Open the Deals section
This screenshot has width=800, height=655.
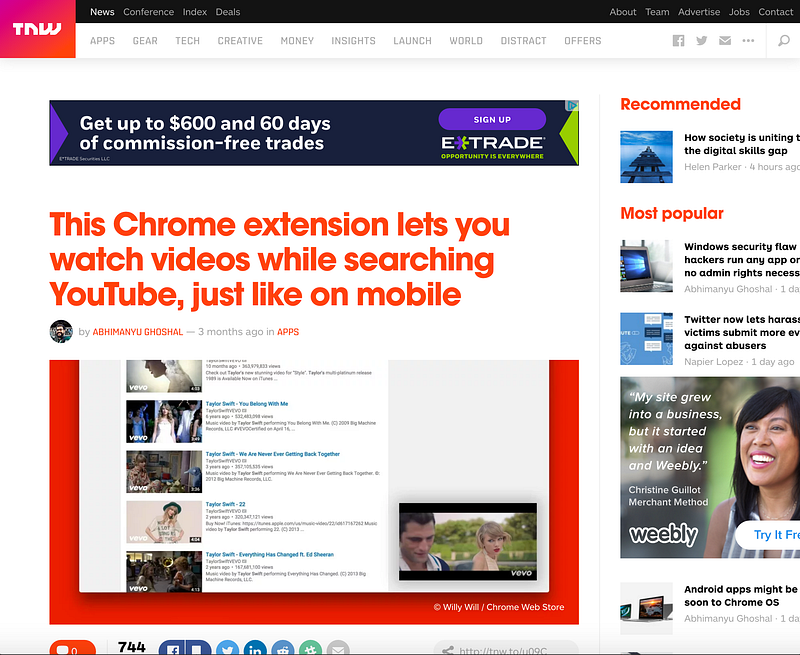228,12
